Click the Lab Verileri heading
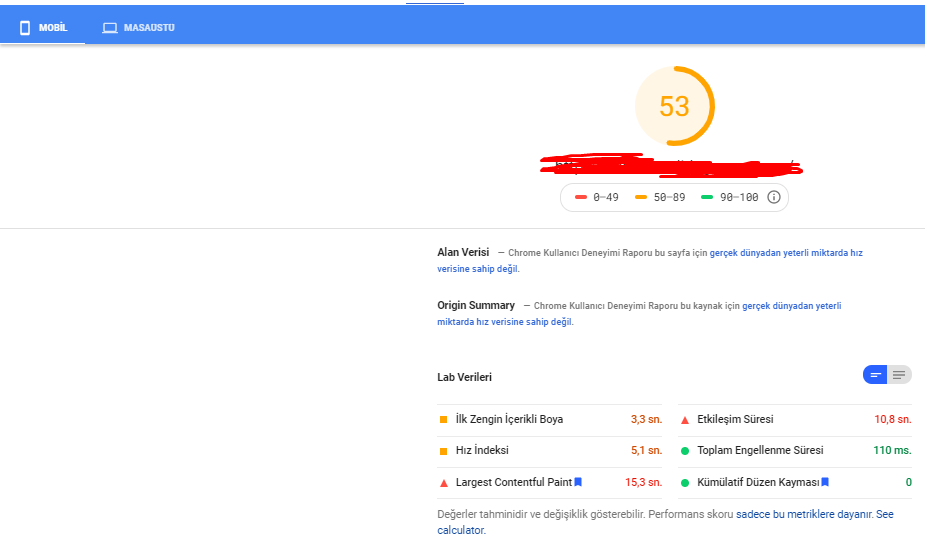925x536 pixels. pyautogui.click(x=464, y=377)
